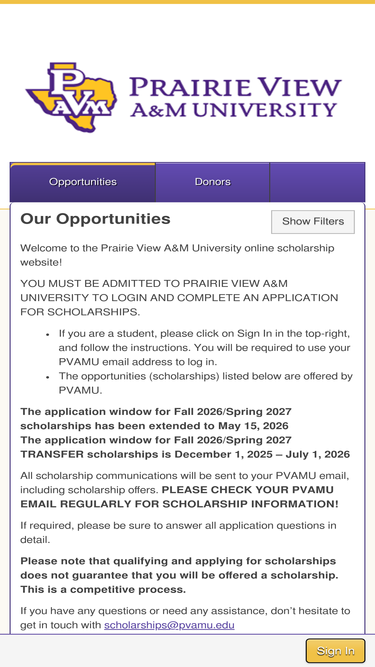The width and height of the screenshot is (375, 667).
Task: Open the scholarships@pvamu.edu email link
Action: pyautogui.click(x=169, y=625)
